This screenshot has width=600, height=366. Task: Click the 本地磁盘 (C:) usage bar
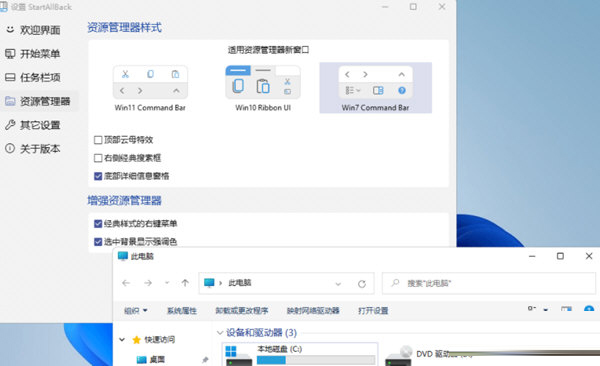click(x=316, y=360)
